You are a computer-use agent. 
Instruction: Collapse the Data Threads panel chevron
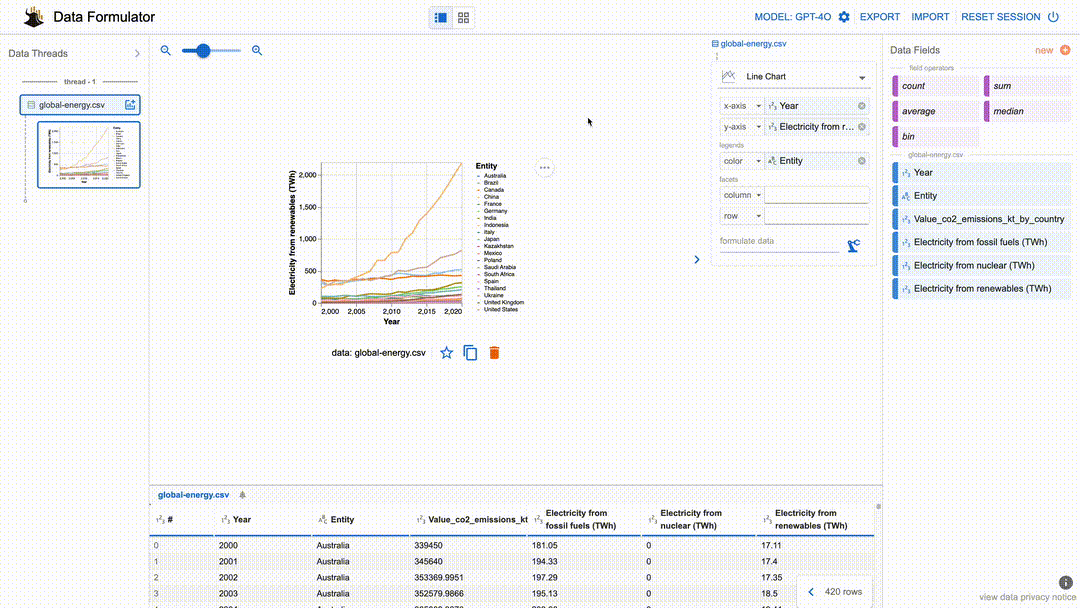point(137,54)
